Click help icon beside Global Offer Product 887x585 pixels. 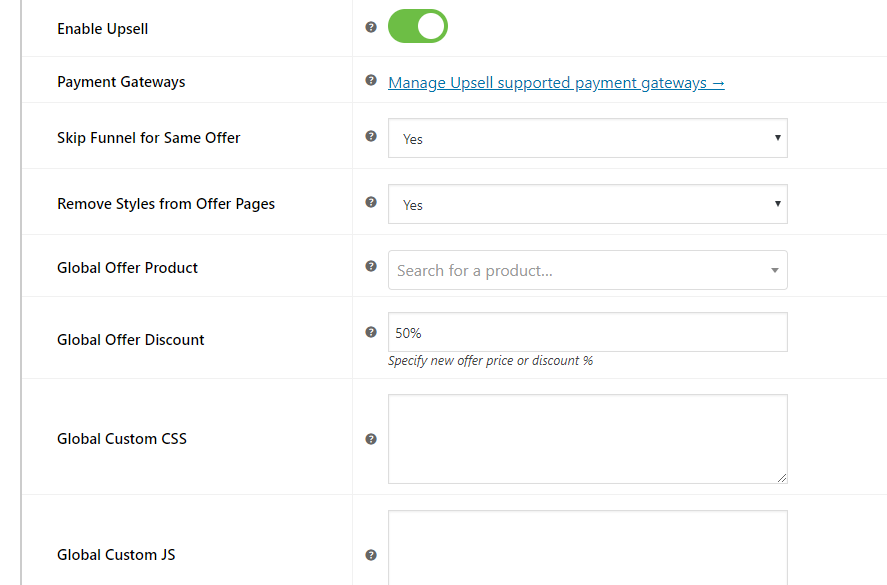pyautogui.click(x=371, y=266)
